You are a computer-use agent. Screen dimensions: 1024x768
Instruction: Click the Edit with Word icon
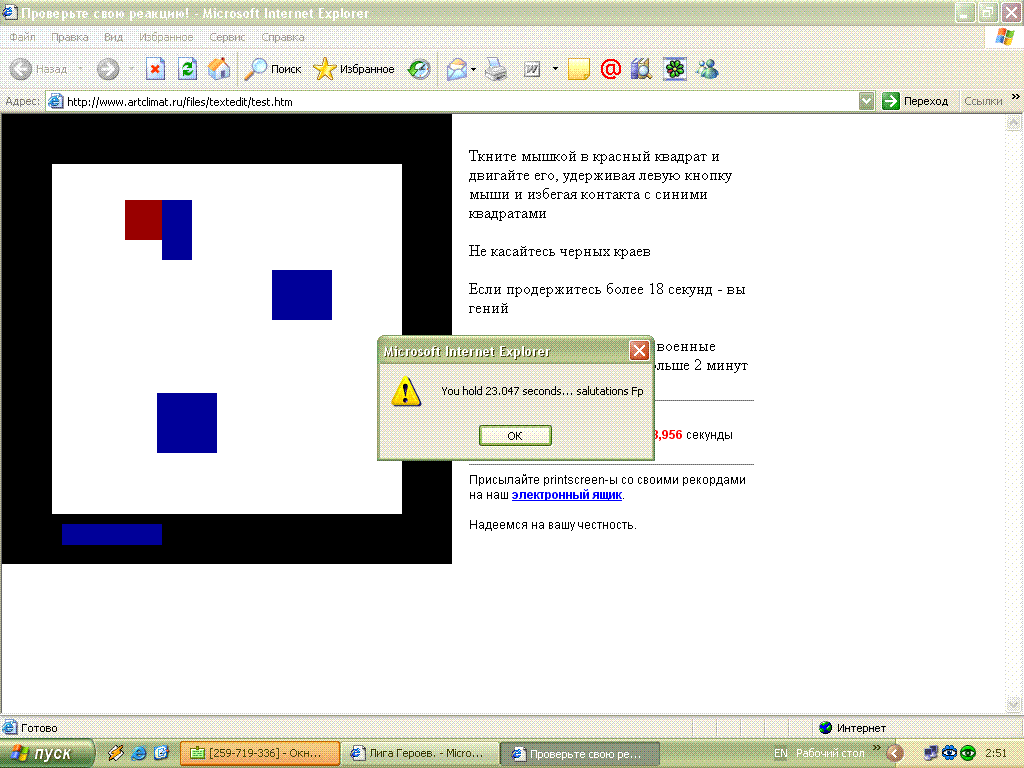click(532, 69)
